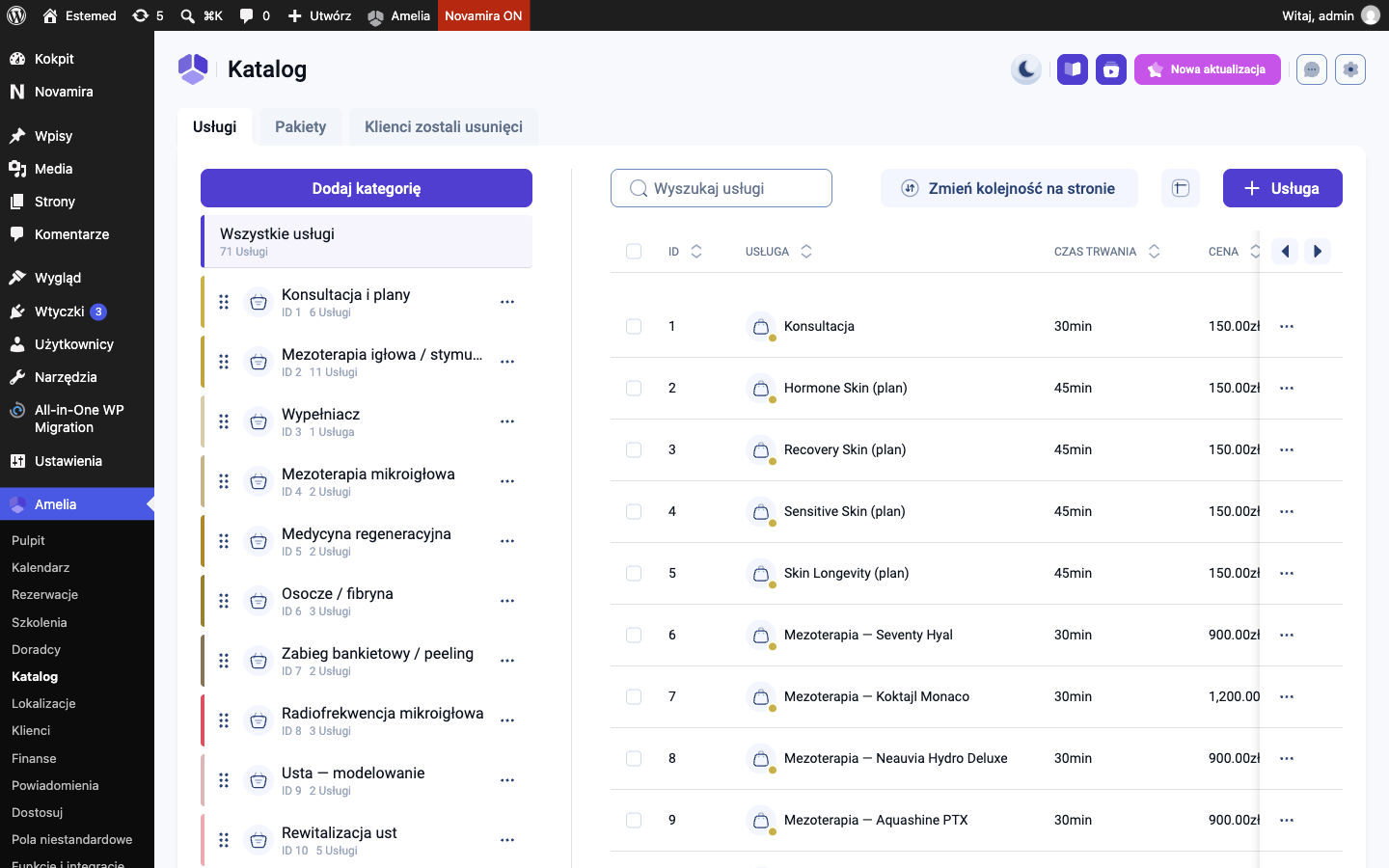
Task: Open the comments bubble in admin bar
Action: (255, 15)
